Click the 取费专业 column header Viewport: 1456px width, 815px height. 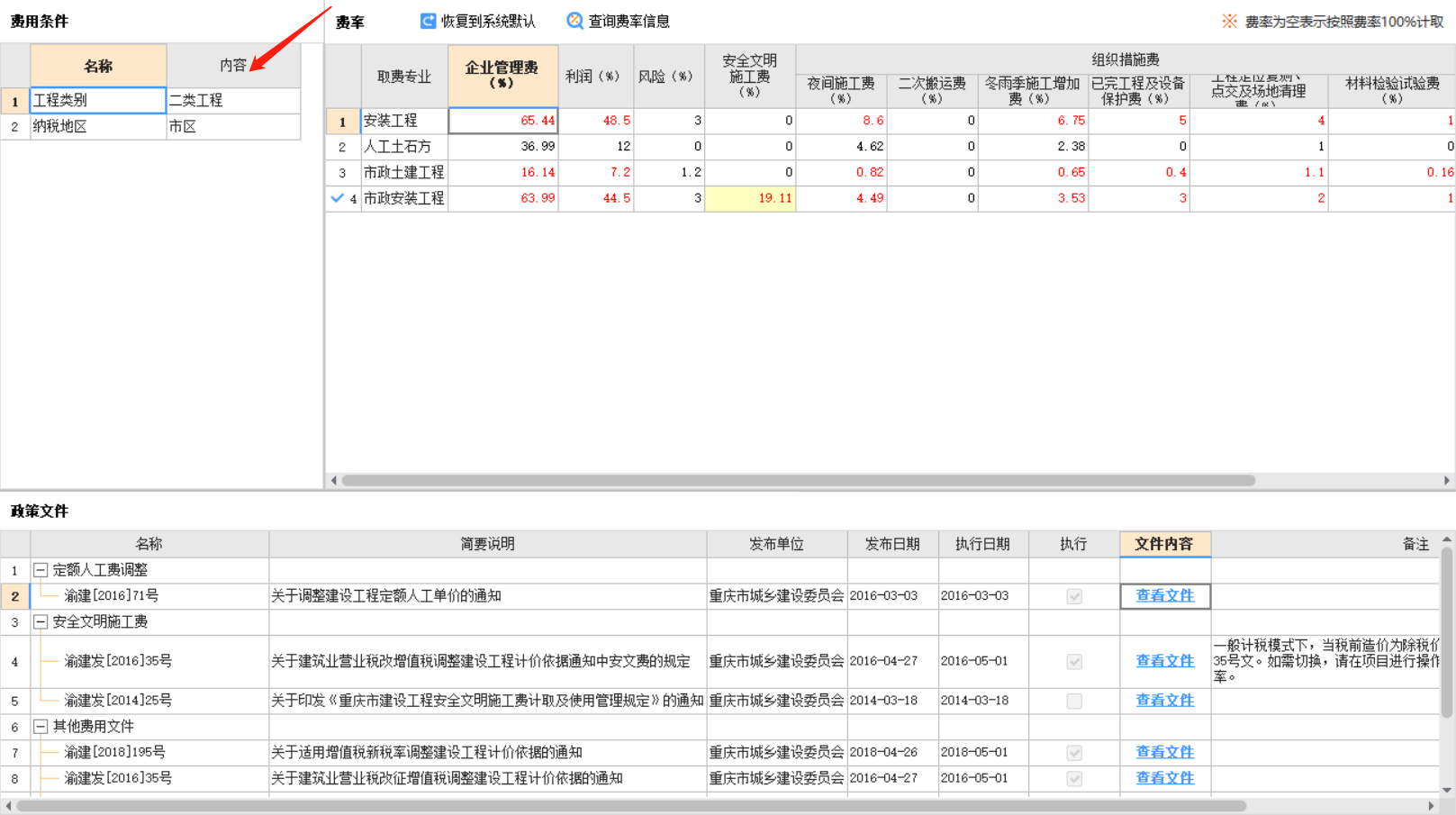(x=404, y=76)
